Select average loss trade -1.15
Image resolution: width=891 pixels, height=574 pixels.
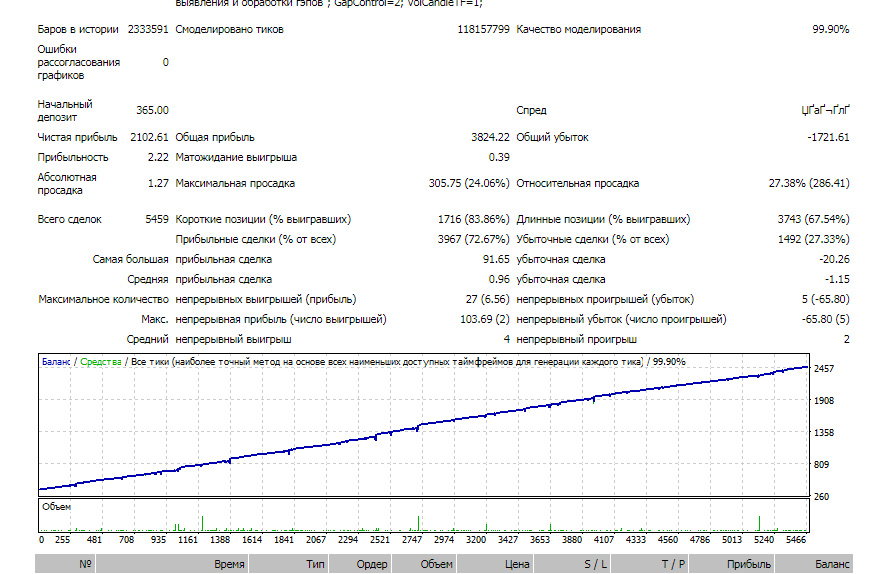pos(837,279)
